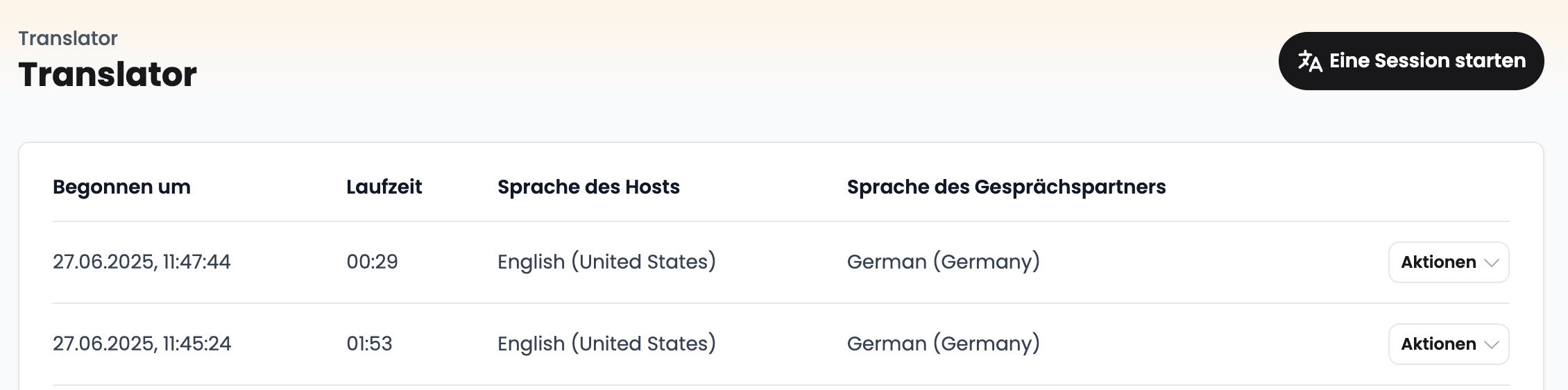1568x390 pixels.
Task: Click English (United States) in the second row
Action: pos(606,344)
